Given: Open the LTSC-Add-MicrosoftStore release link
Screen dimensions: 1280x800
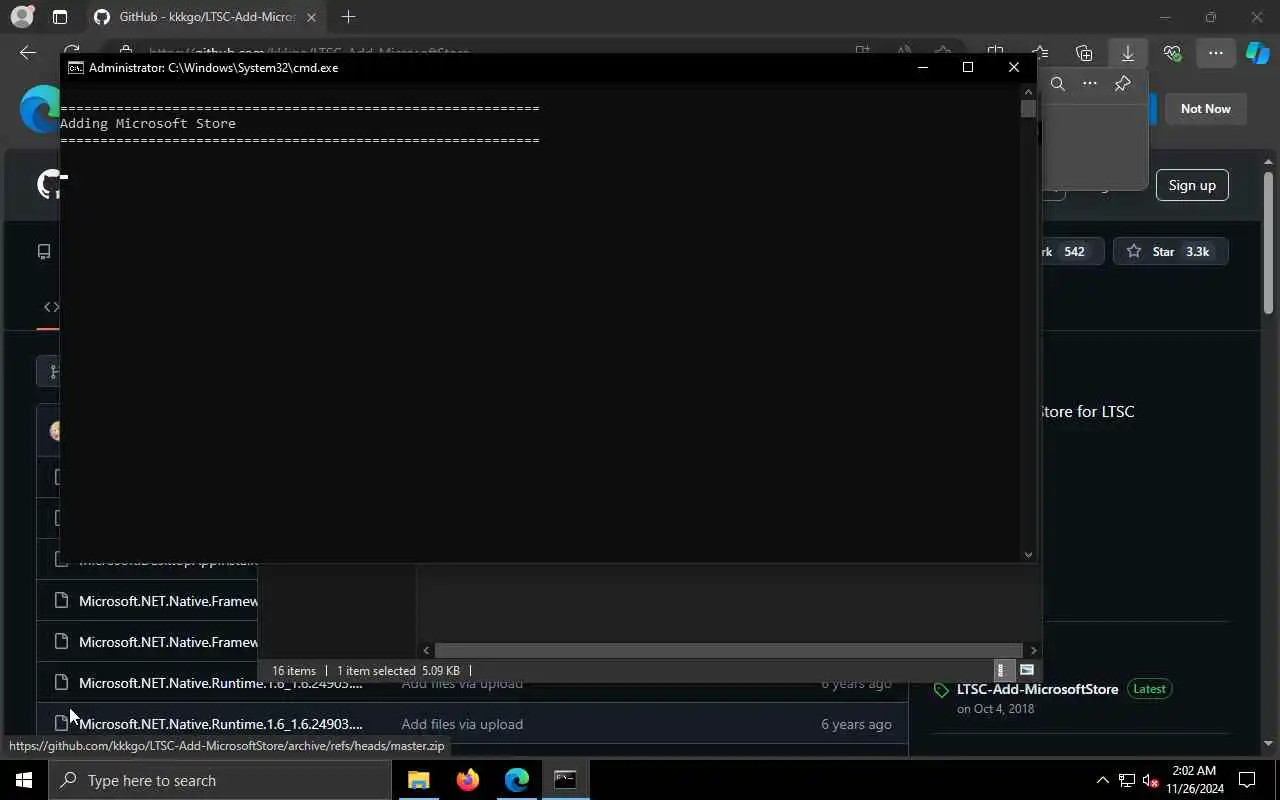Looking at the screenshot, I should point(1037,689).
